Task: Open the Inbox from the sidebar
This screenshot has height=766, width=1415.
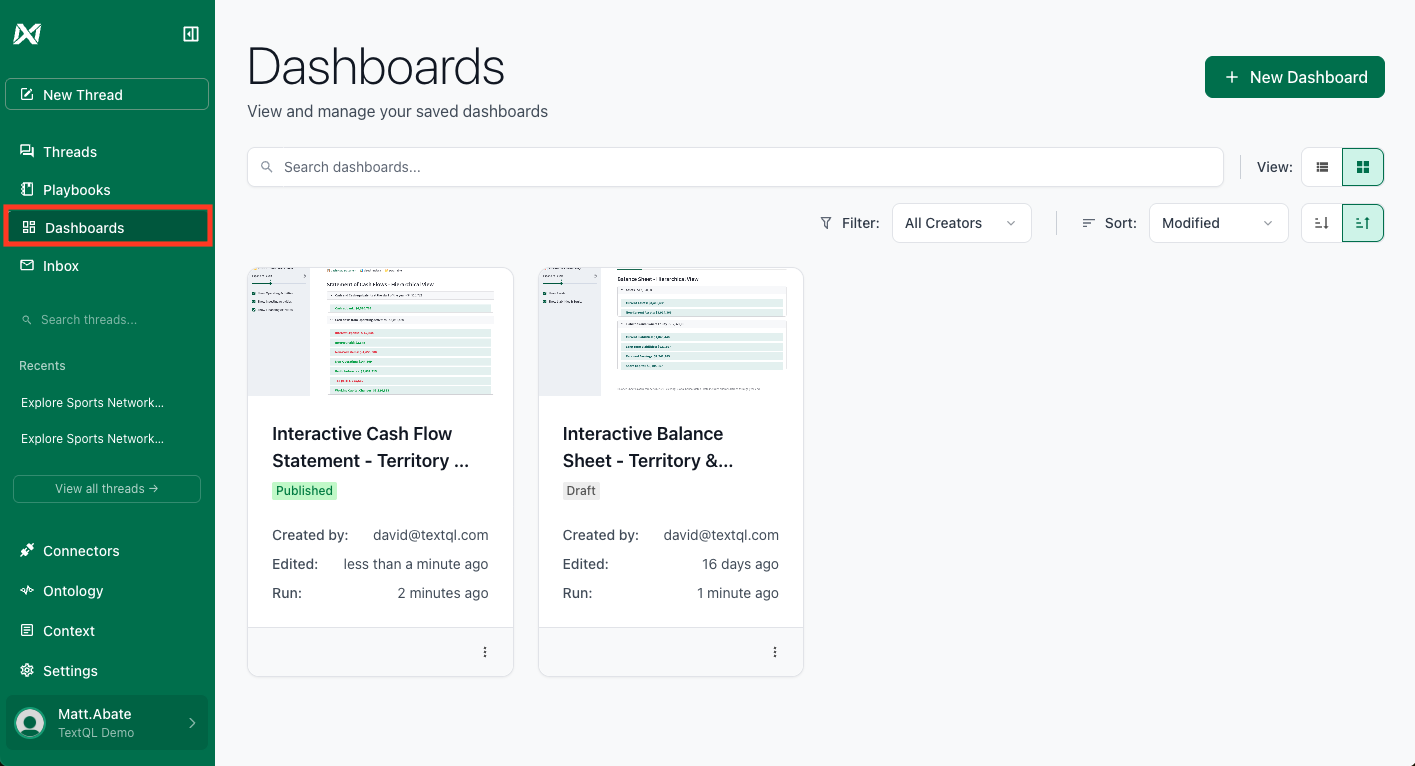Action: point(60,265)
